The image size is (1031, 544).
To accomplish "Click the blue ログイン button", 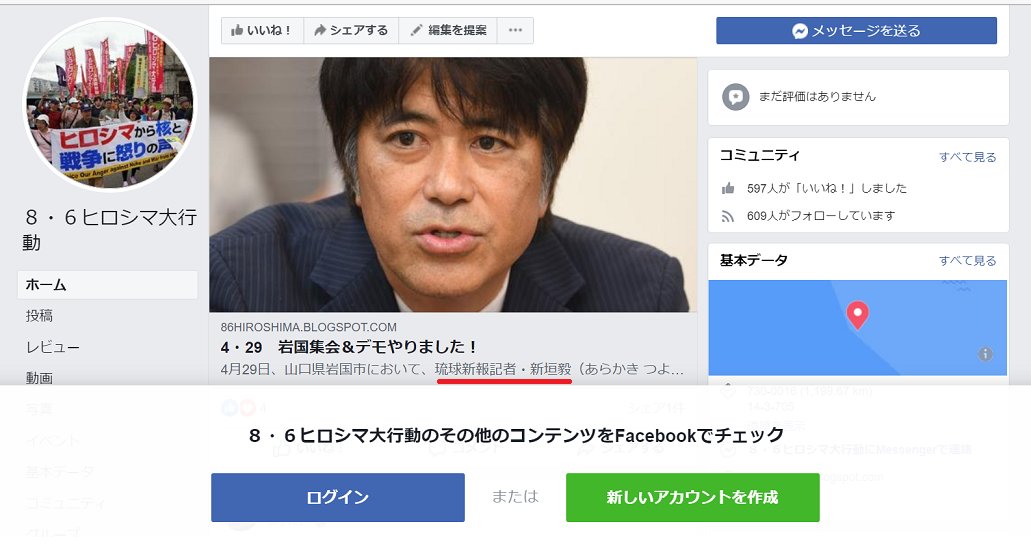I will (x=338, y=497).
